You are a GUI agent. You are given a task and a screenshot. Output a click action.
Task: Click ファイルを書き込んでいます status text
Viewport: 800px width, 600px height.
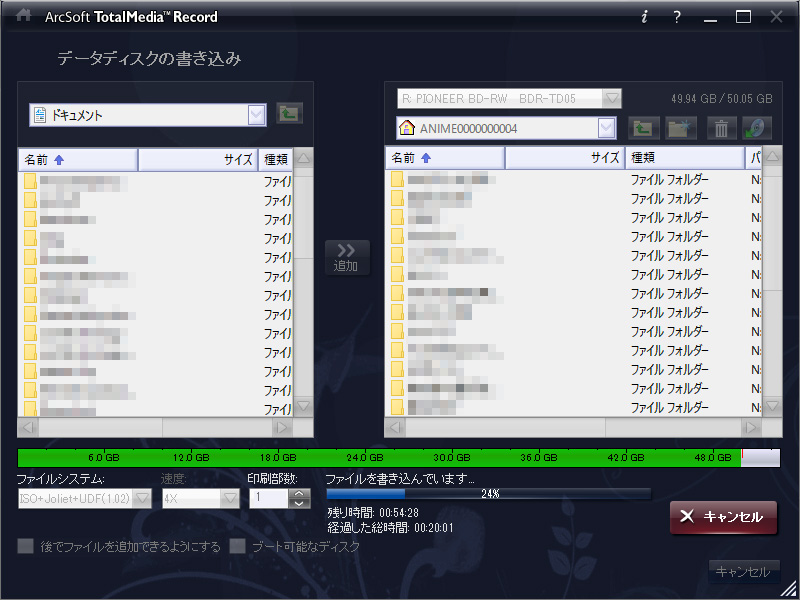[x=400, y=479]
